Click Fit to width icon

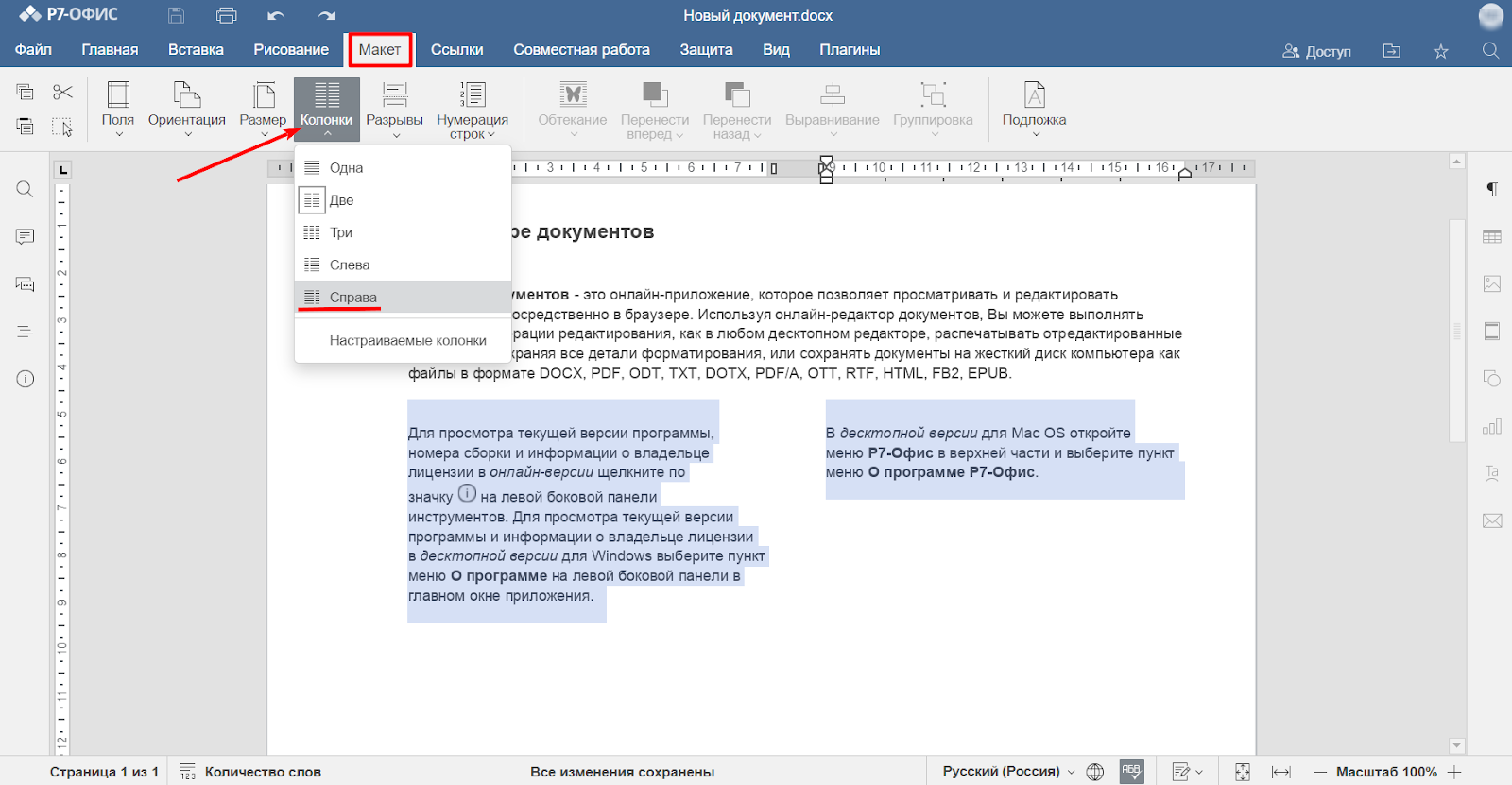pyautogui.click(x=1281, y=772)
